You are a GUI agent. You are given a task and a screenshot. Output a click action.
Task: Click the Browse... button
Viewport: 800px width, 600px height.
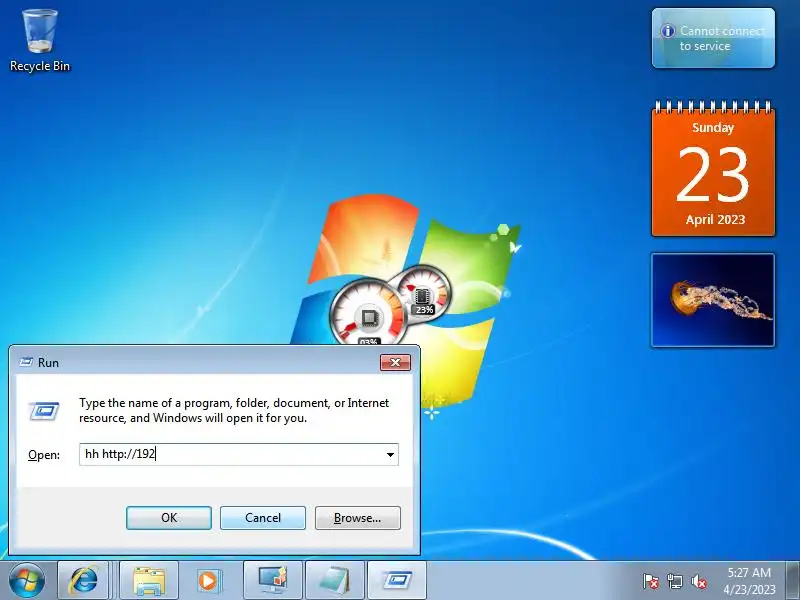point(358,518)
